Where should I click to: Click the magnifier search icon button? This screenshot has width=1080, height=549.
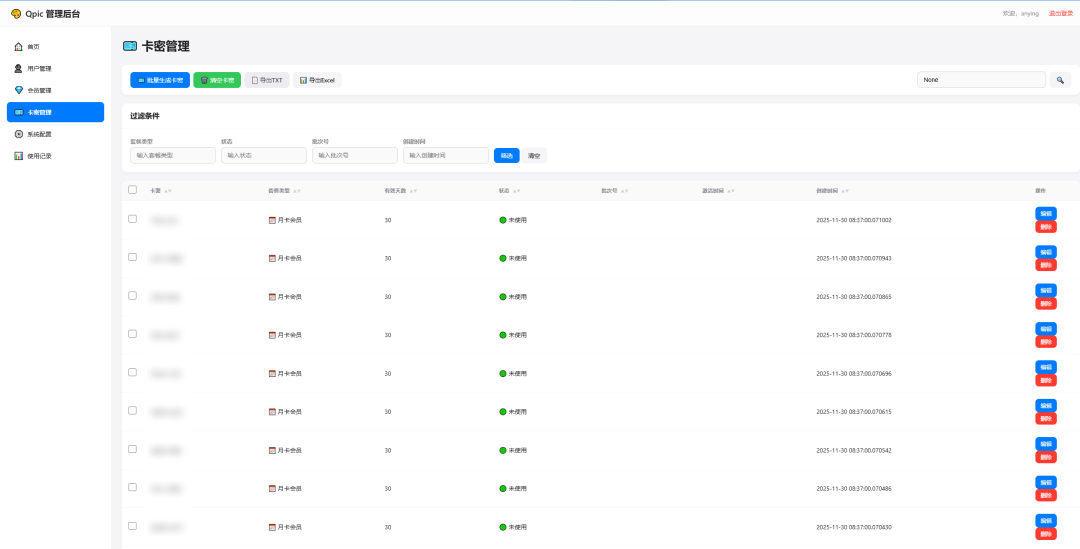1060,80
